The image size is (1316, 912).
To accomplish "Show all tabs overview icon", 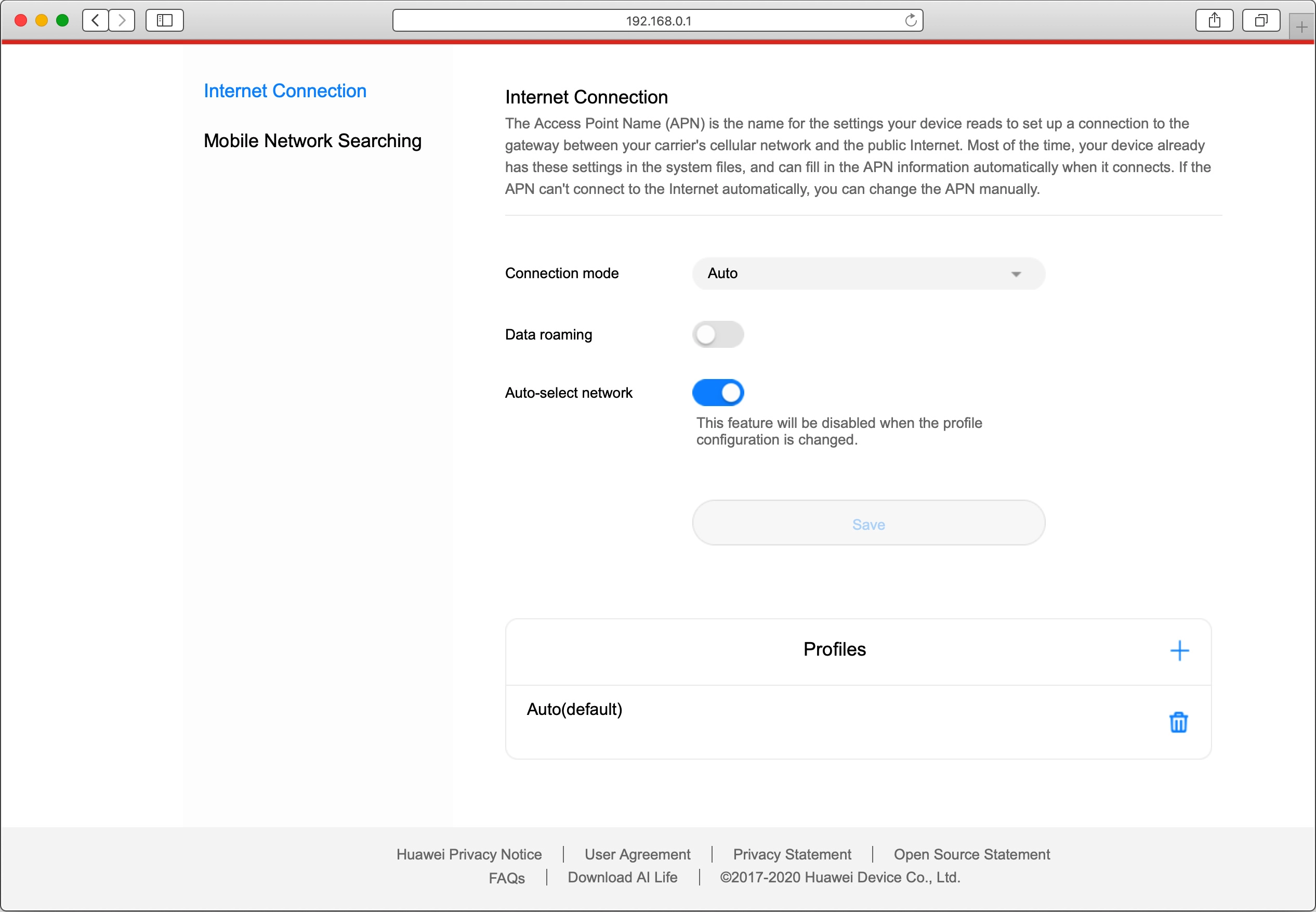I will point(1260,21).
